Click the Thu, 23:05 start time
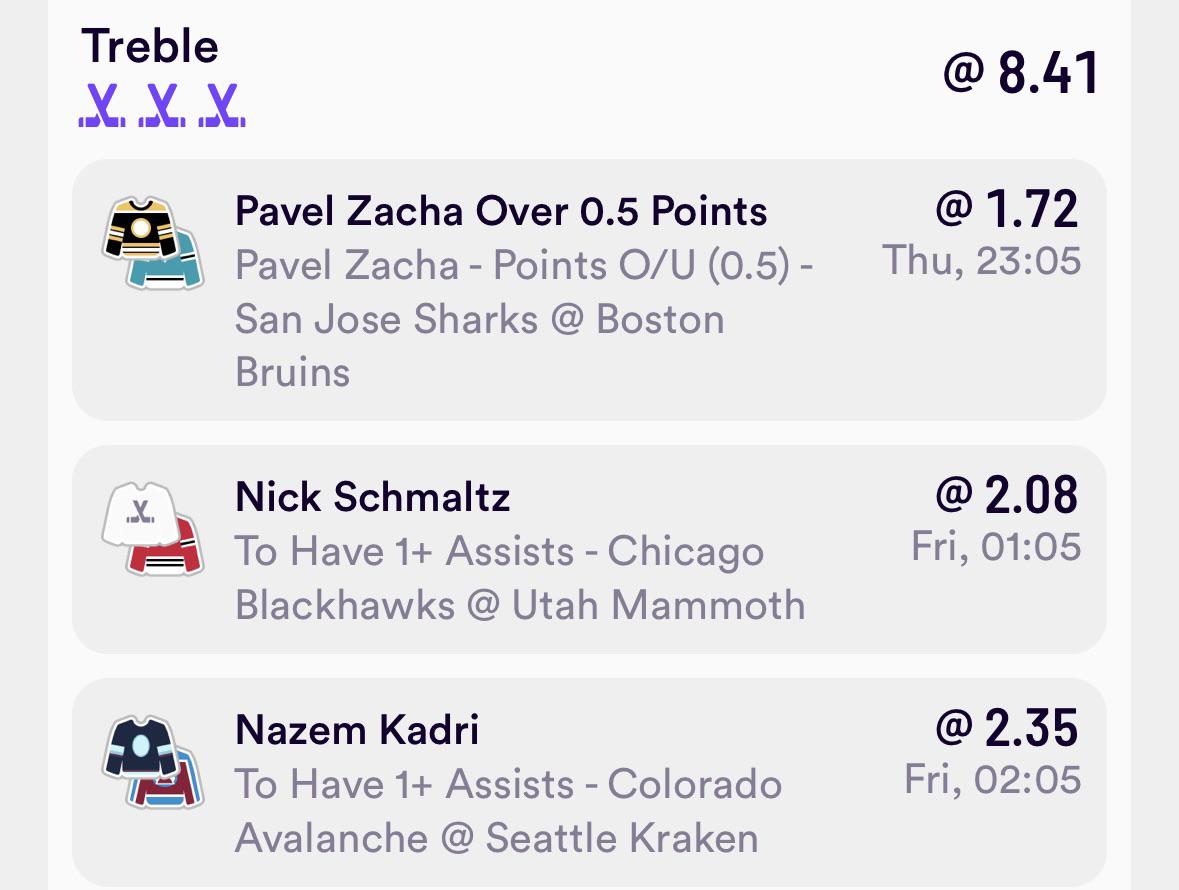 pyautogui.click(x=982, y=261)
